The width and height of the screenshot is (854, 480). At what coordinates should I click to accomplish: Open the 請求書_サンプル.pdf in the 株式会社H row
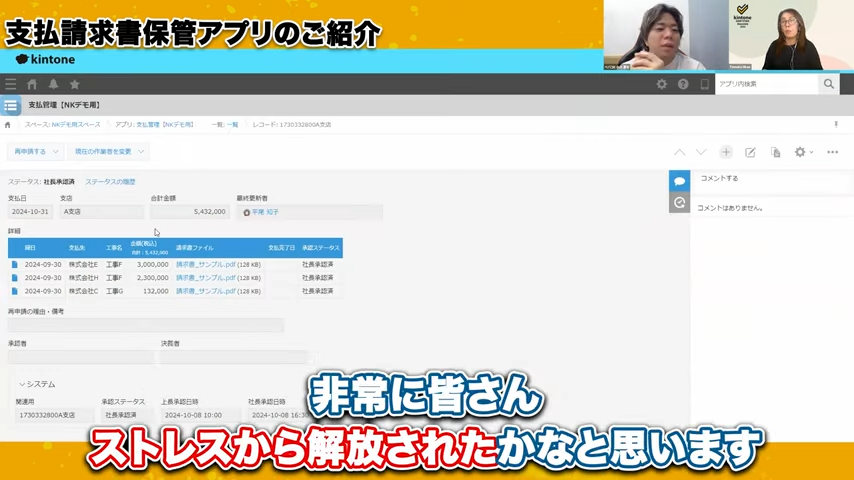click(205, 278)
